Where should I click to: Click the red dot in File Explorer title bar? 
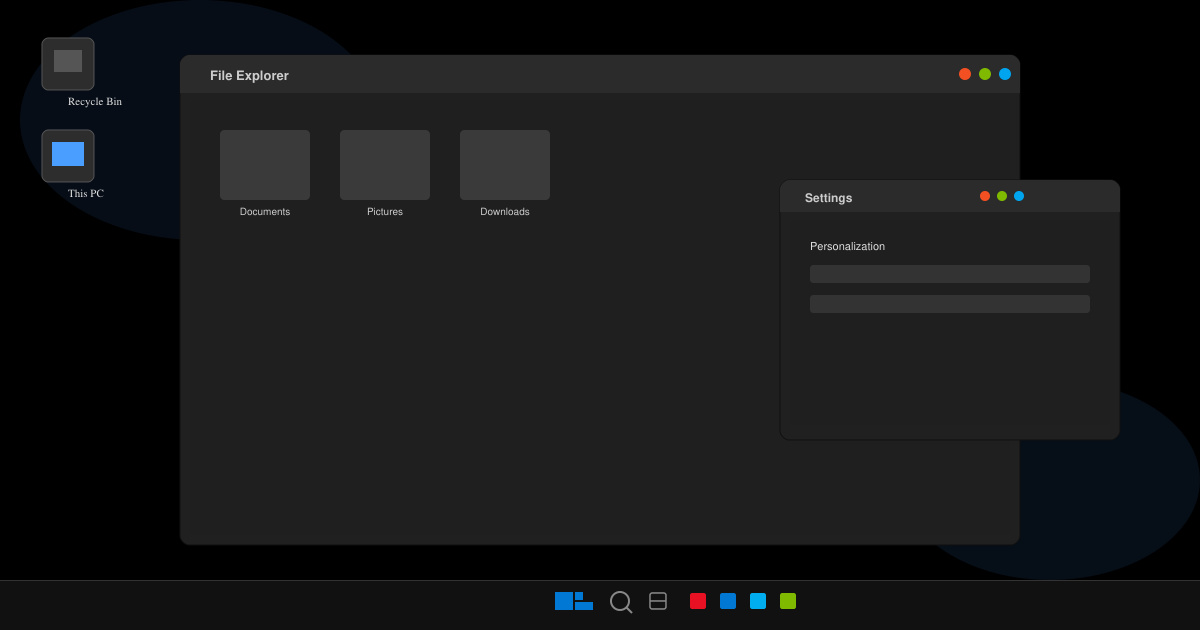965,74
